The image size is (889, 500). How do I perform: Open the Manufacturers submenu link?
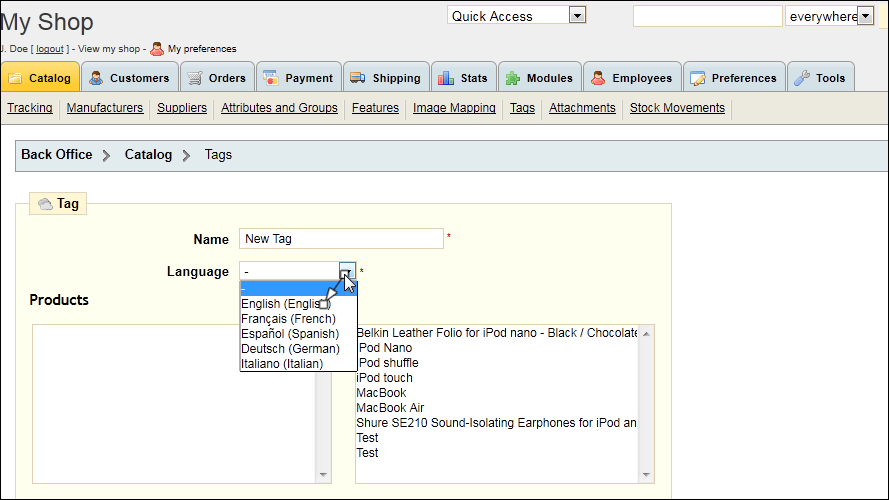tap(105, 108)
